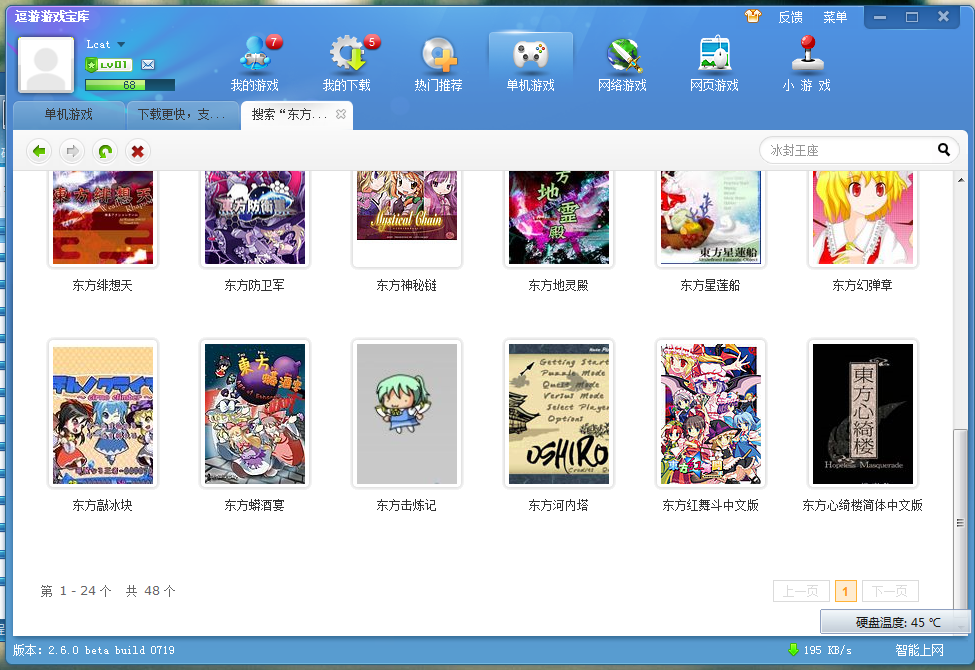Image resolution: width=975 pixels, height=670 pixels.
Task: Click the grey forward arrow button
Action: click(x=72, y=151)
